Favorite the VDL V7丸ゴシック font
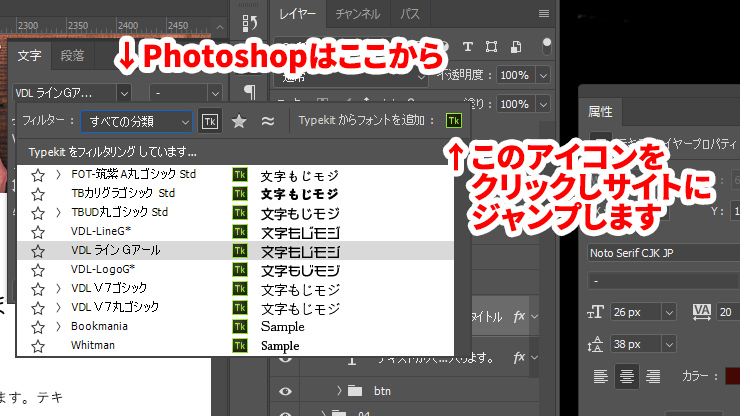The width and height of the screenshot is (740, 416). pyautogui.click(x=38, y=308)
